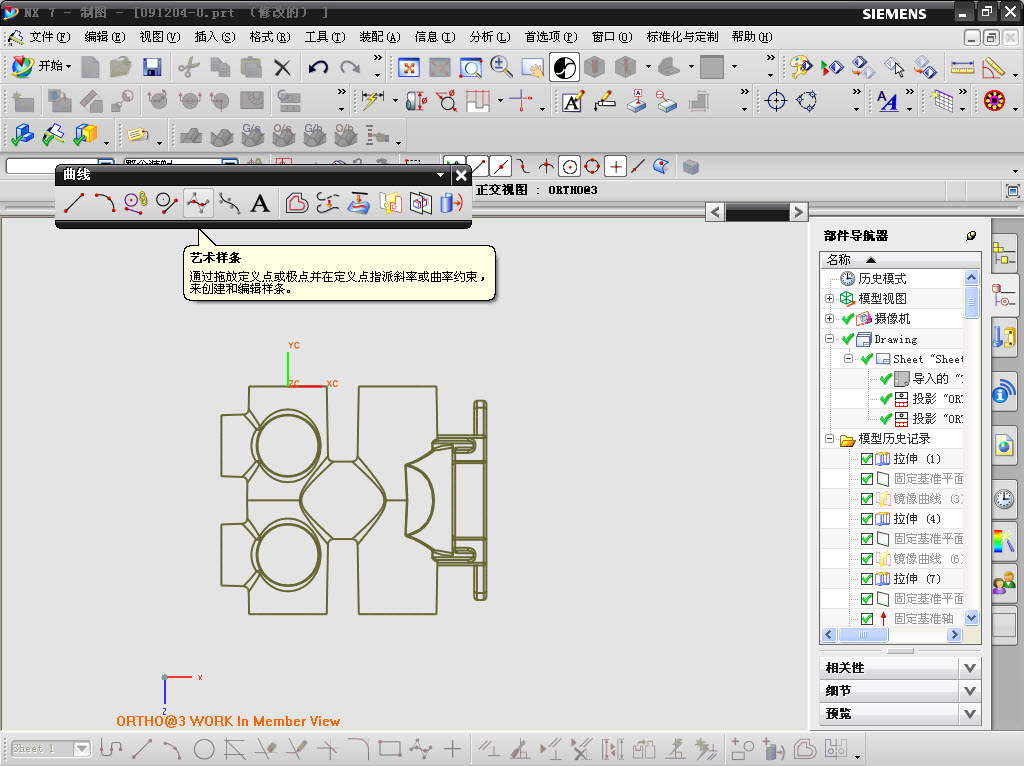Viewport: 1024px width, 766px height.
Task: Click the Text 'A' curve tool
Action: (x=260, y=204)
